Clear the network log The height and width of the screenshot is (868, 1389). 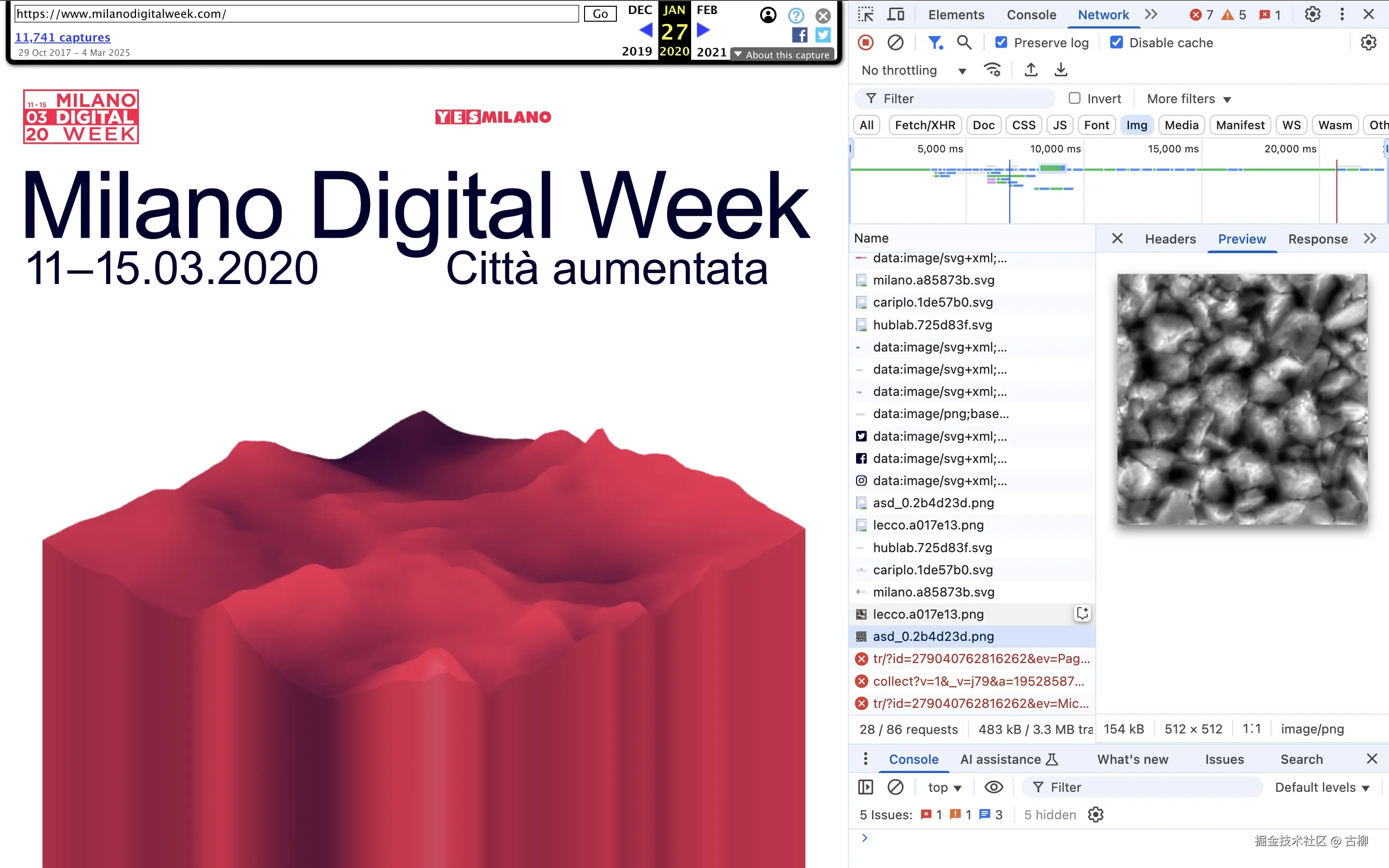tap(896, 42)
